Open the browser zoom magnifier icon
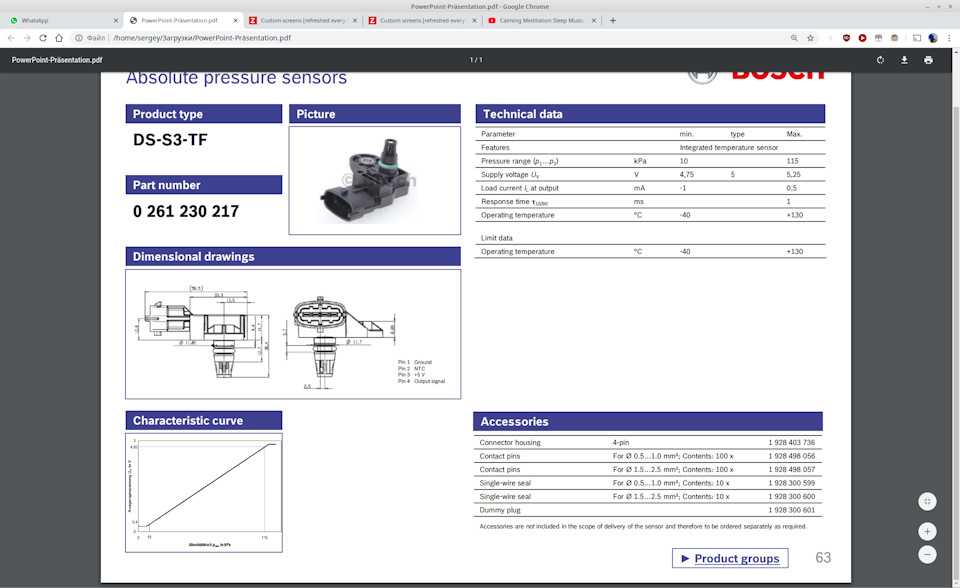960x588 pixels. tap(794, 38)
